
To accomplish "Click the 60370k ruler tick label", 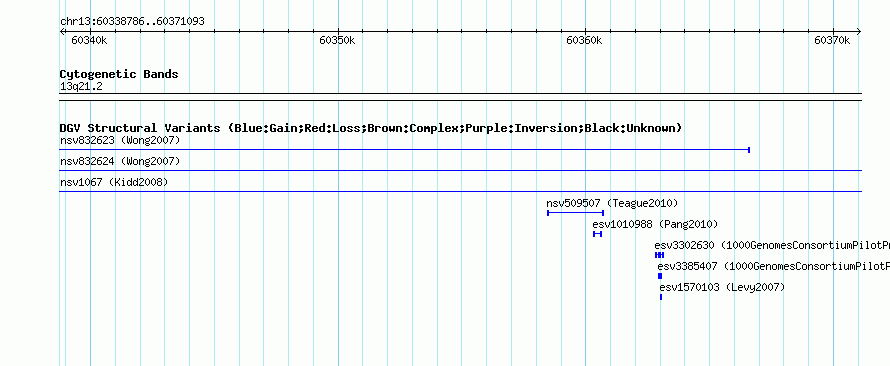I will (832, 40).
